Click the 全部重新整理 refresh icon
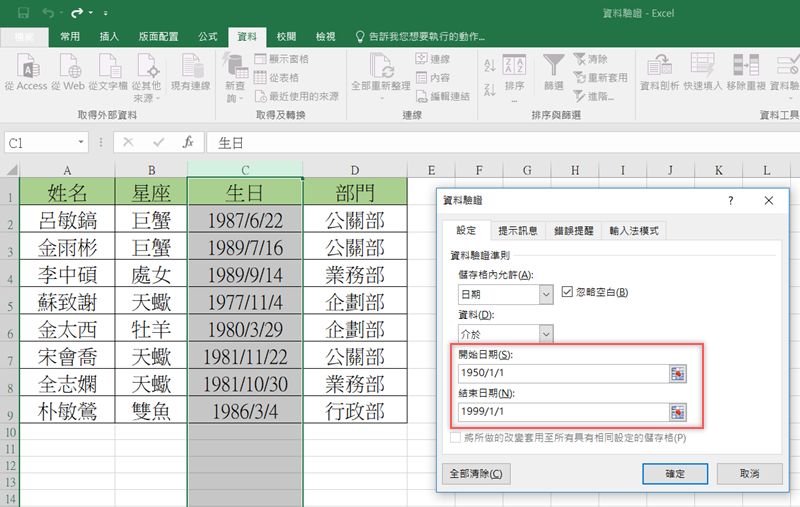Screen dimensions: 800x507 [x=380, y=68]
